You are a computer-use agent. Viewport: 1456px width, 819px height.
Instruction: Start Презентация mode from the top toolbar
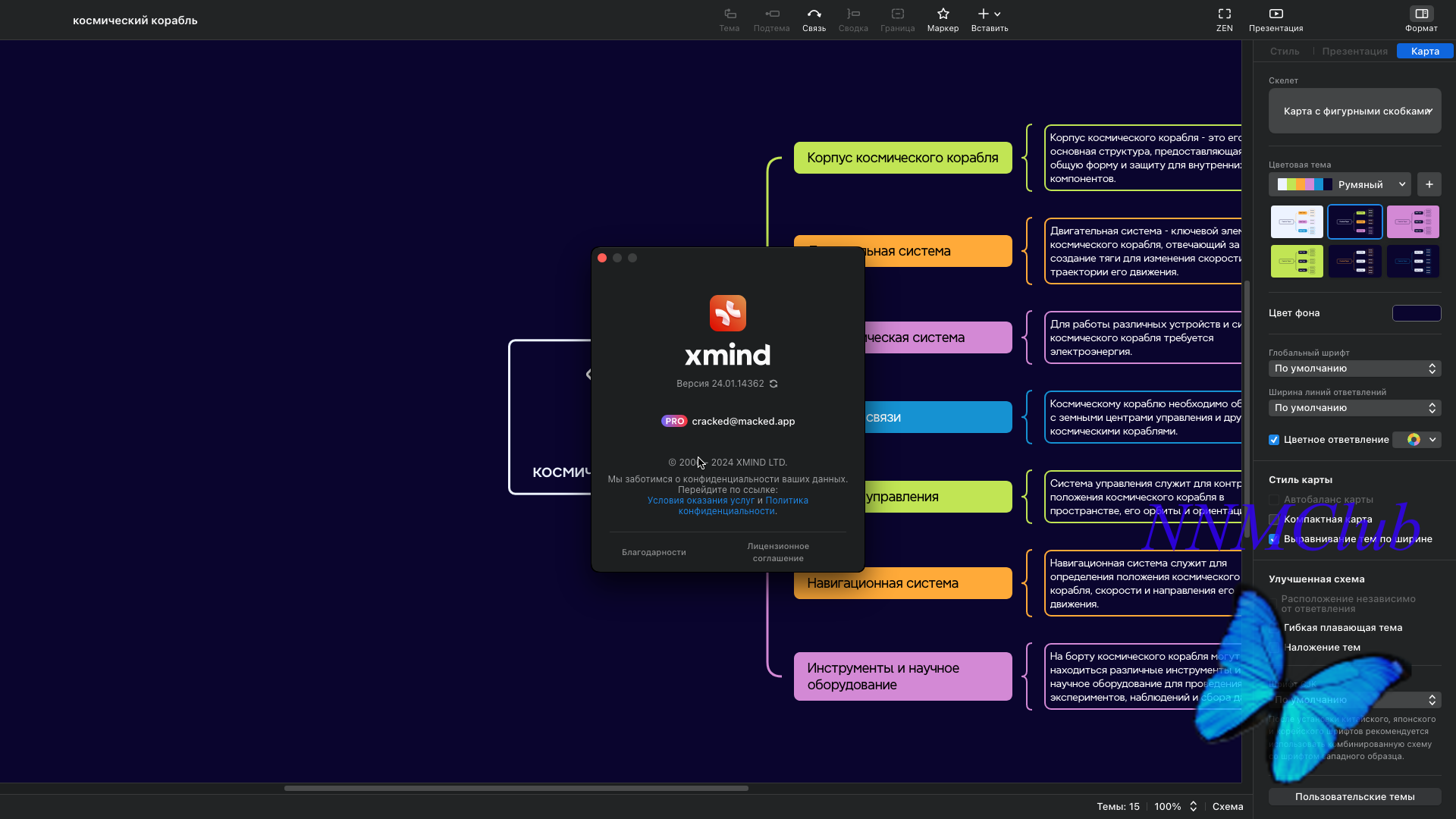pyautogui.click(x=1276, y=20)
